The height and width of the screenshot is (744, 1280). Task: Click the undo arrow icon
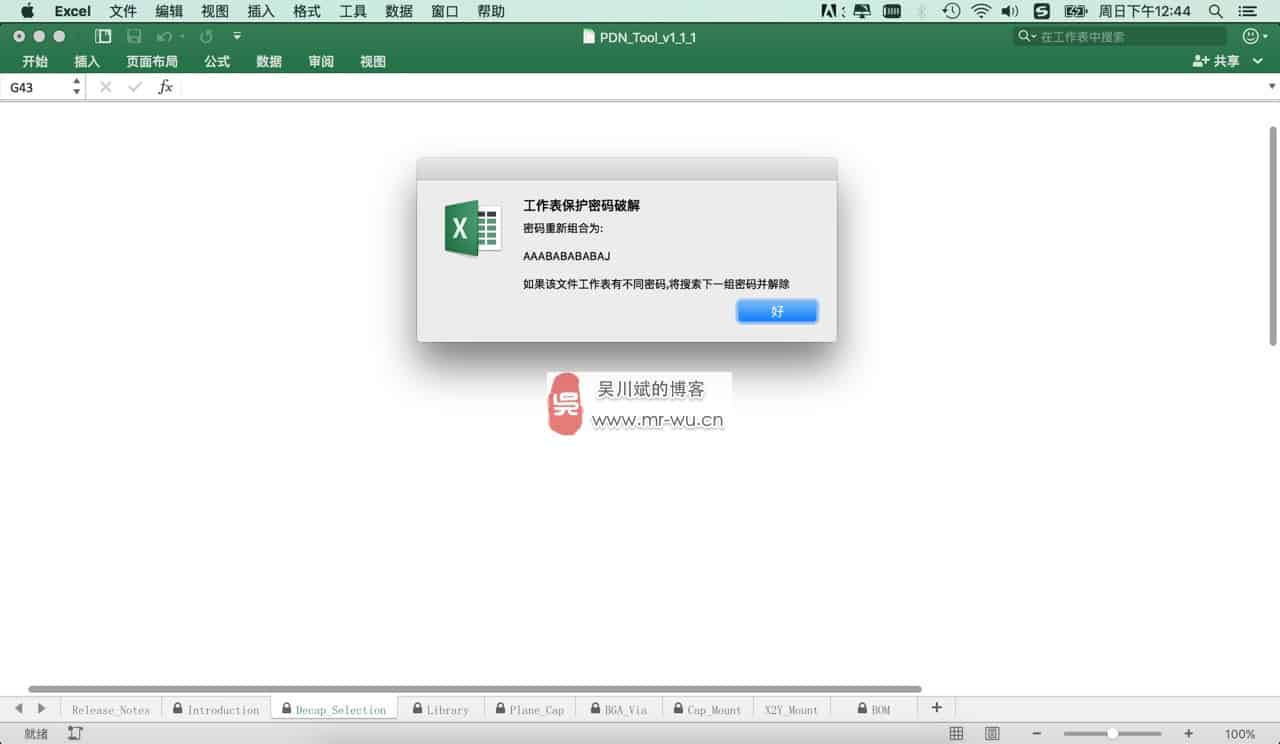click(x=164, y=37)
